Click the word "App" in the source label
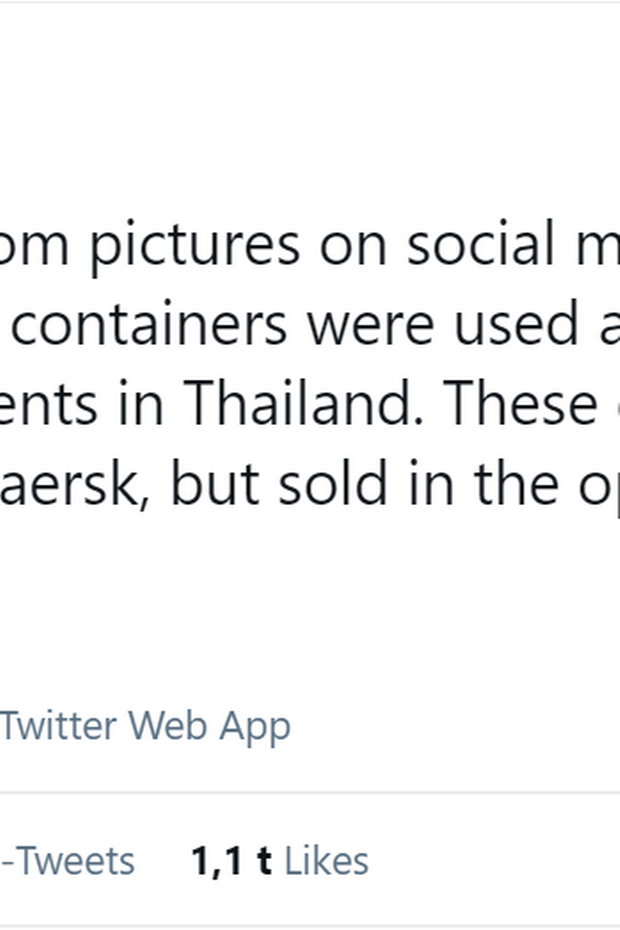 [258, 726]
